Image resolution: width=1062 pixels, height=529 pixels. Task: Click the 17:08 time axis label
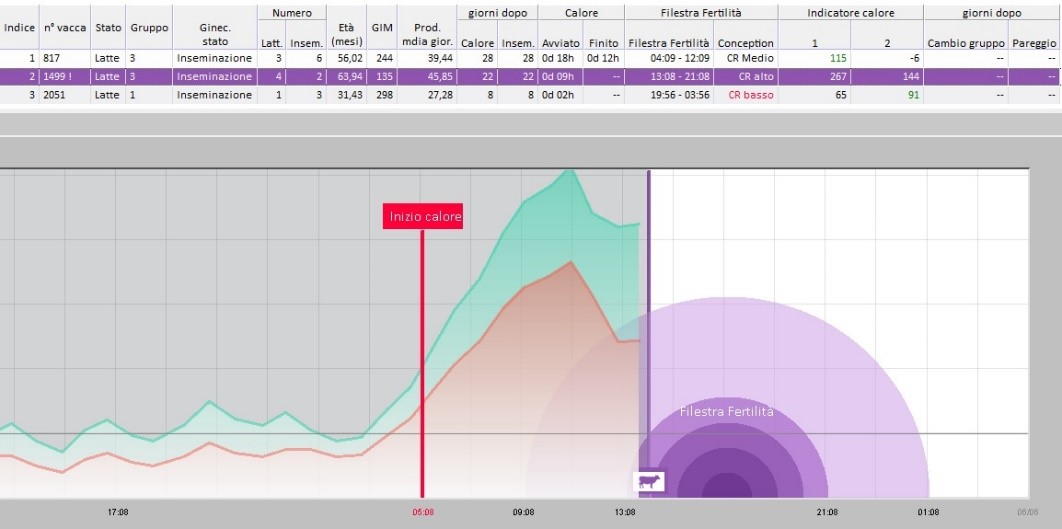(x=118, y=512)
